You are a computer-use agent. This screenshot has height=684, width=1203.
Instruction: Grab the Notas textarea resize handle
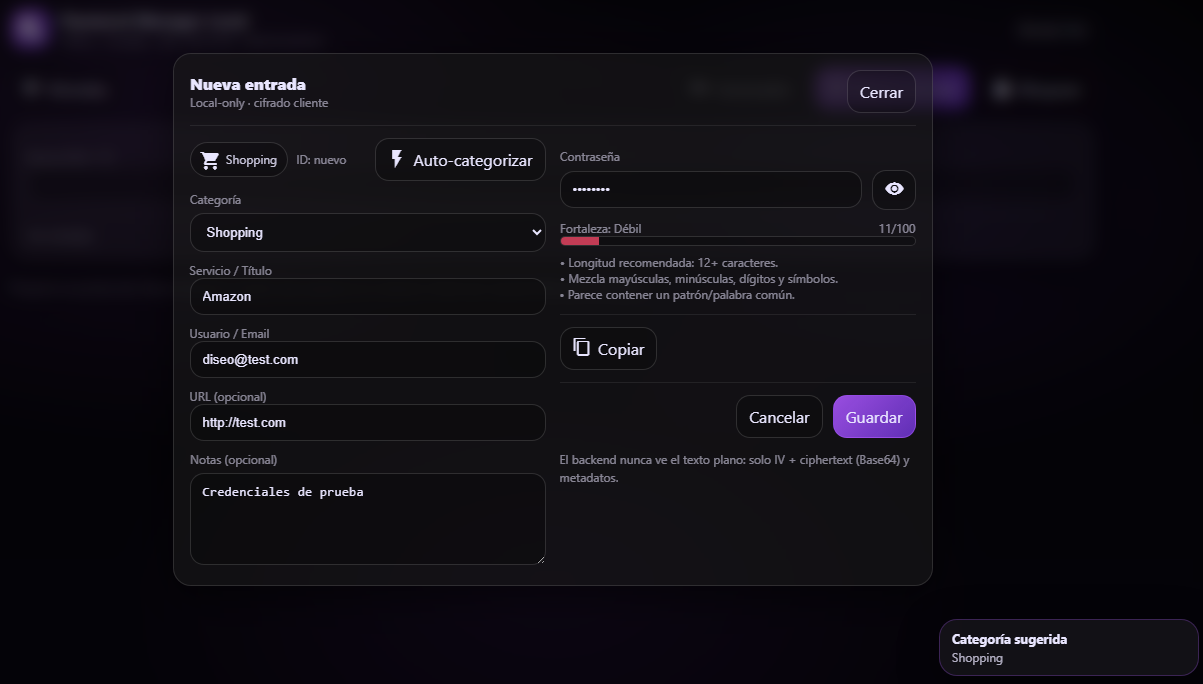[x=540, y=559]
